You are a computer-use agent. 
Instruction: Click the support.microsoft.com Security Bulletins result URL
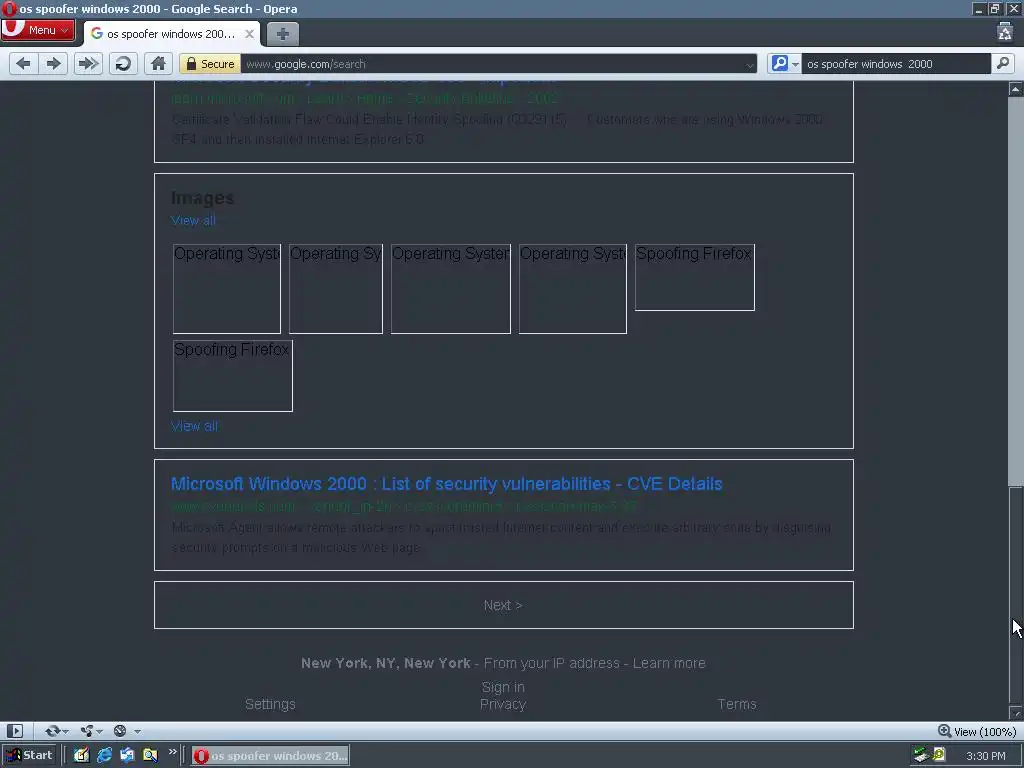tap(364, 99)
